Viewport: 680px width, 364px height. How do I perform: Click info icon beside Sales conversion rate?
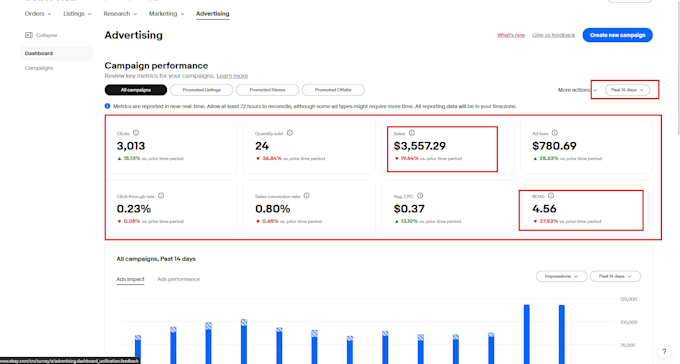point(307,196)
